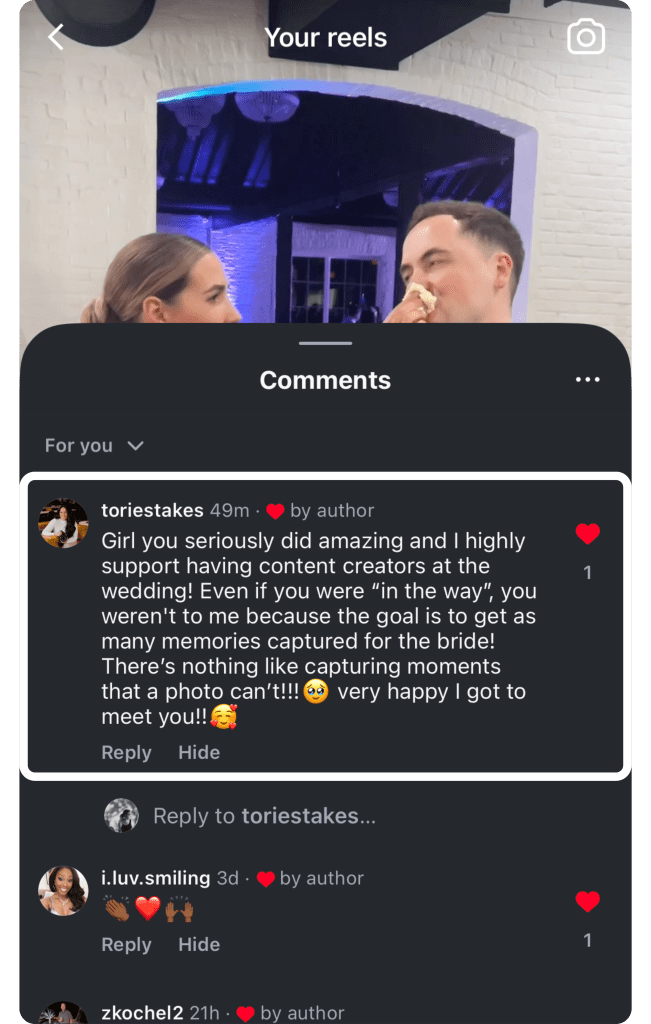The height and width of the screenshot is (1024, 651).
Task: Open i.luv.smiling's profile picture
Action: 63,890
